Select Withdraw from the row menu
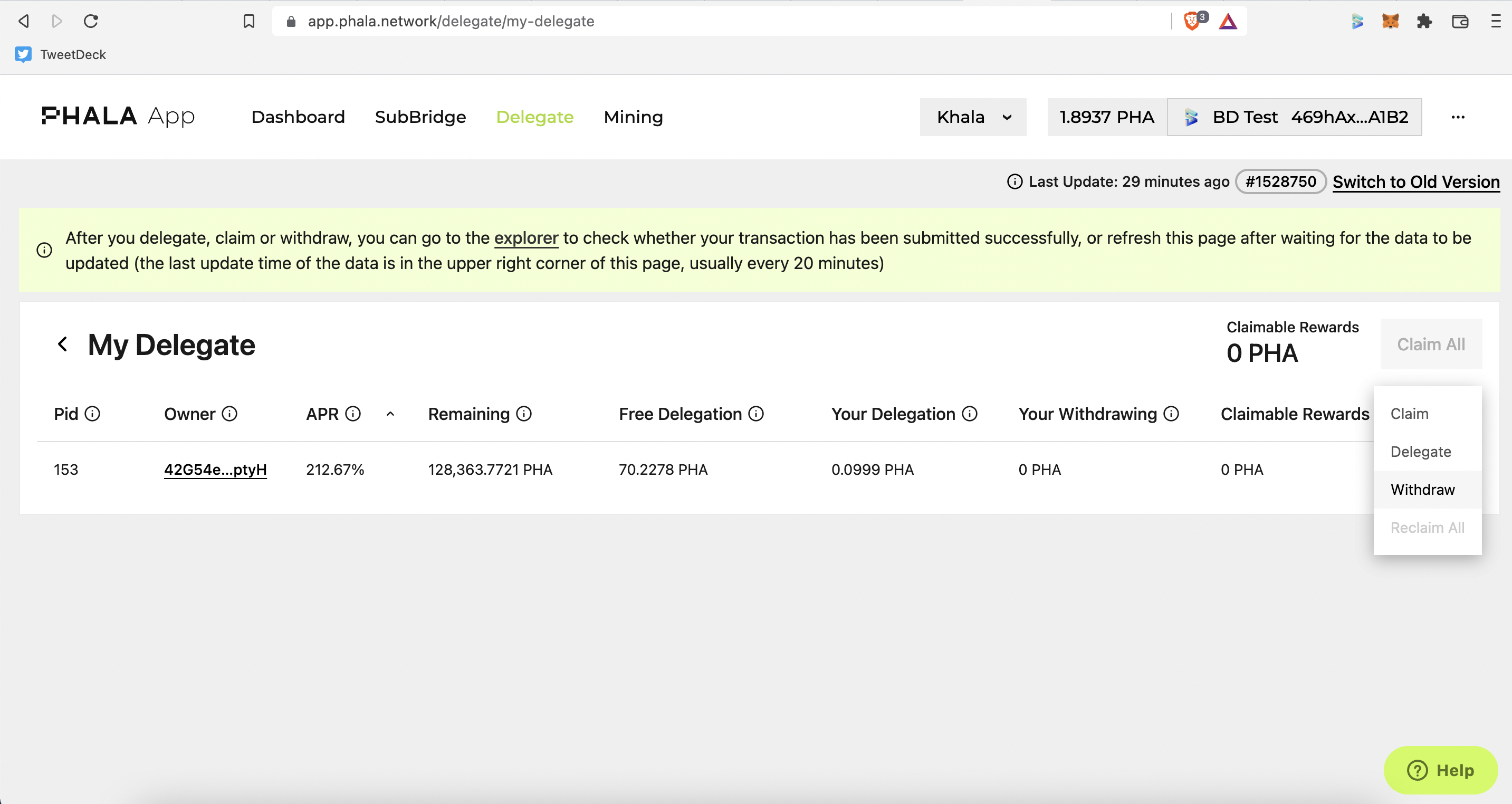 pos(1423,490)
